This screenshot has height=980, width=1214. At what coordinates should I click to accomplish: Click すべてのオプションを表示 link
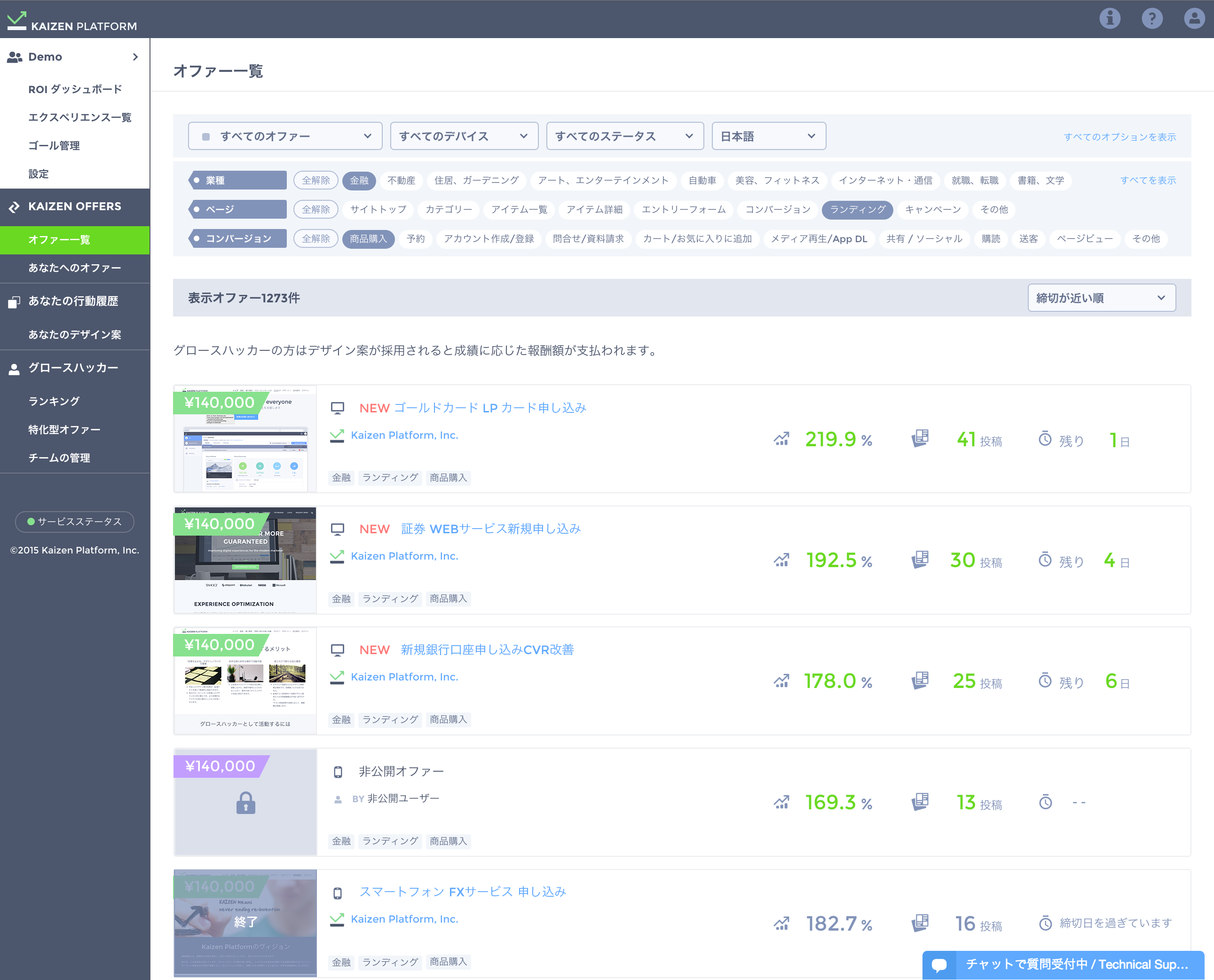(1120, 137)
